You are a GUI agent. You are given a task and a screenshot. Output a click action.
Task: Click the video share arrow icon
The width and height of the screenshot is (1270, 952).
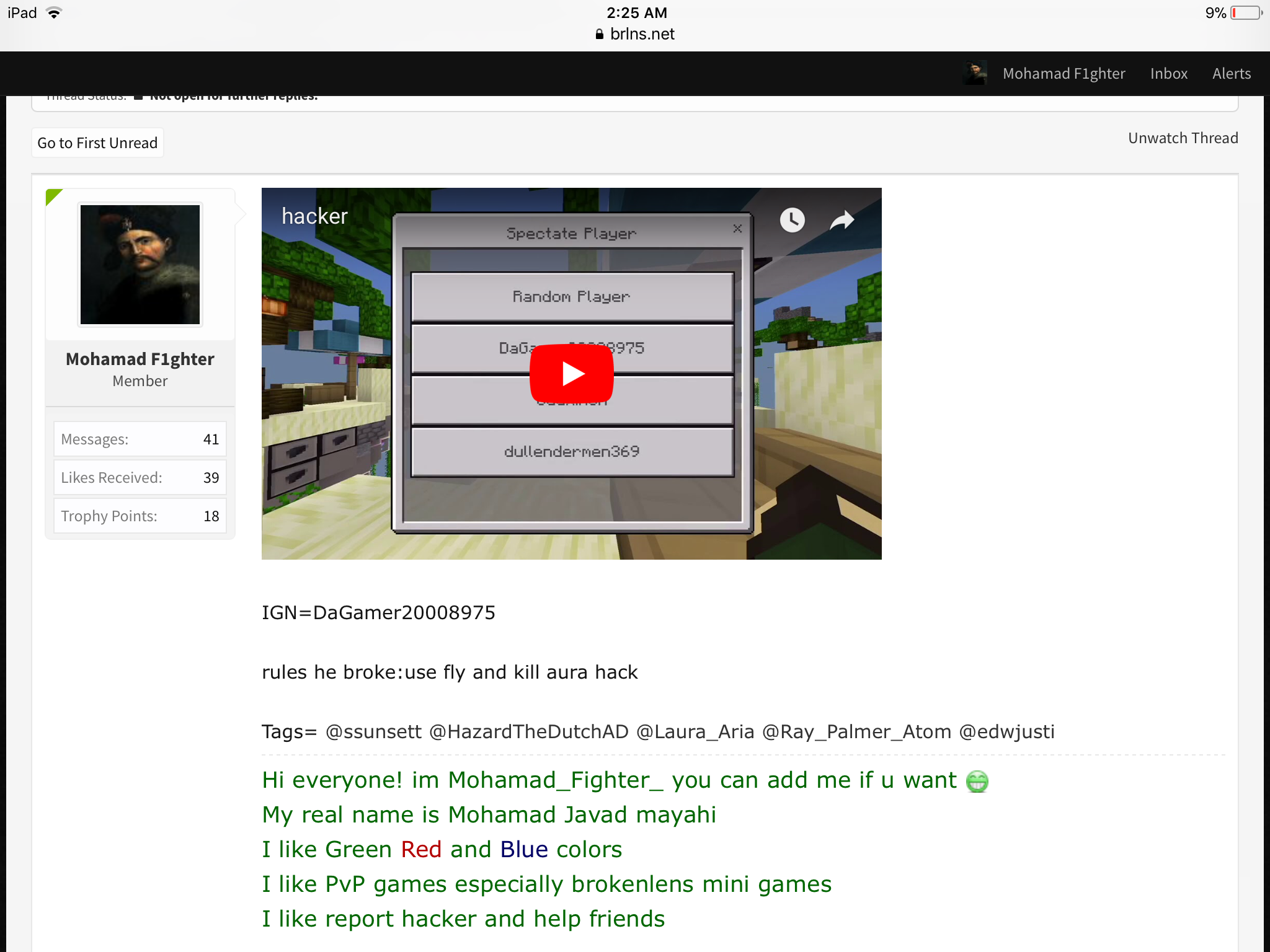841,219
